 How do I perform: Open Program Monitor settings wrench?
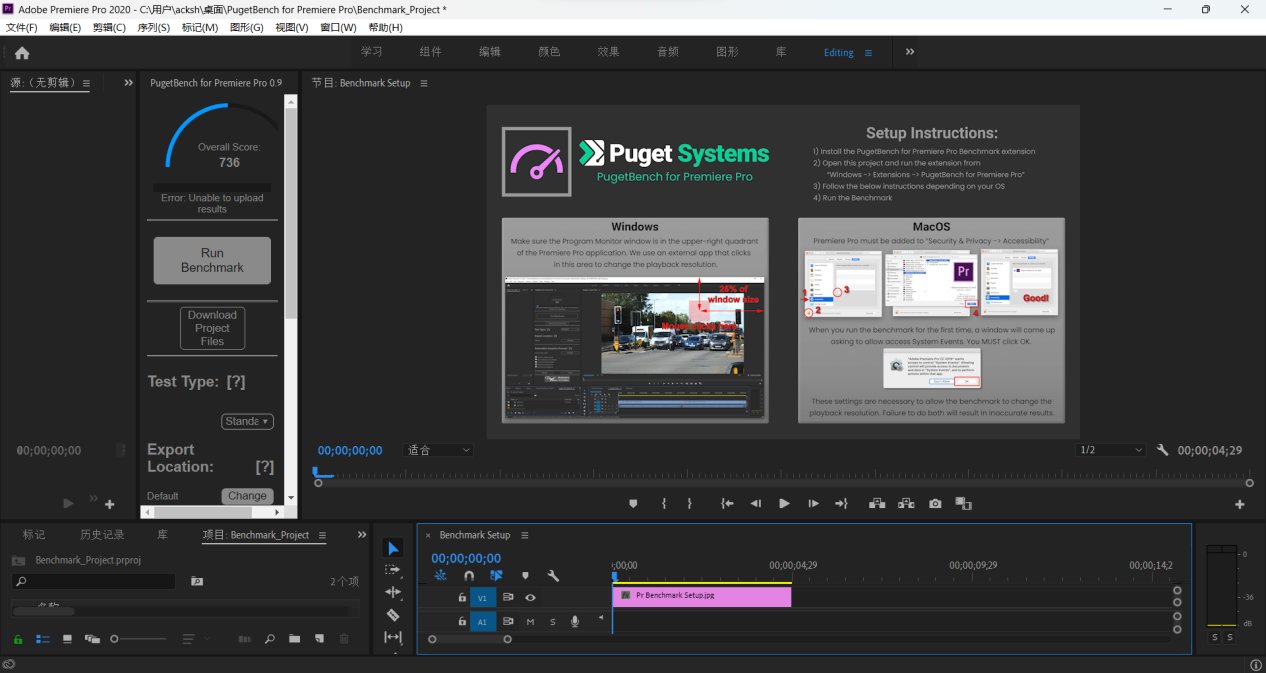(x=1162, y=450)
